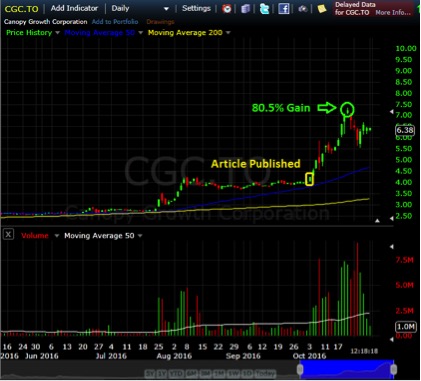421x381 pixels.
Task: Click the red alarm clock alert icon
Action: tap(227, 9)
